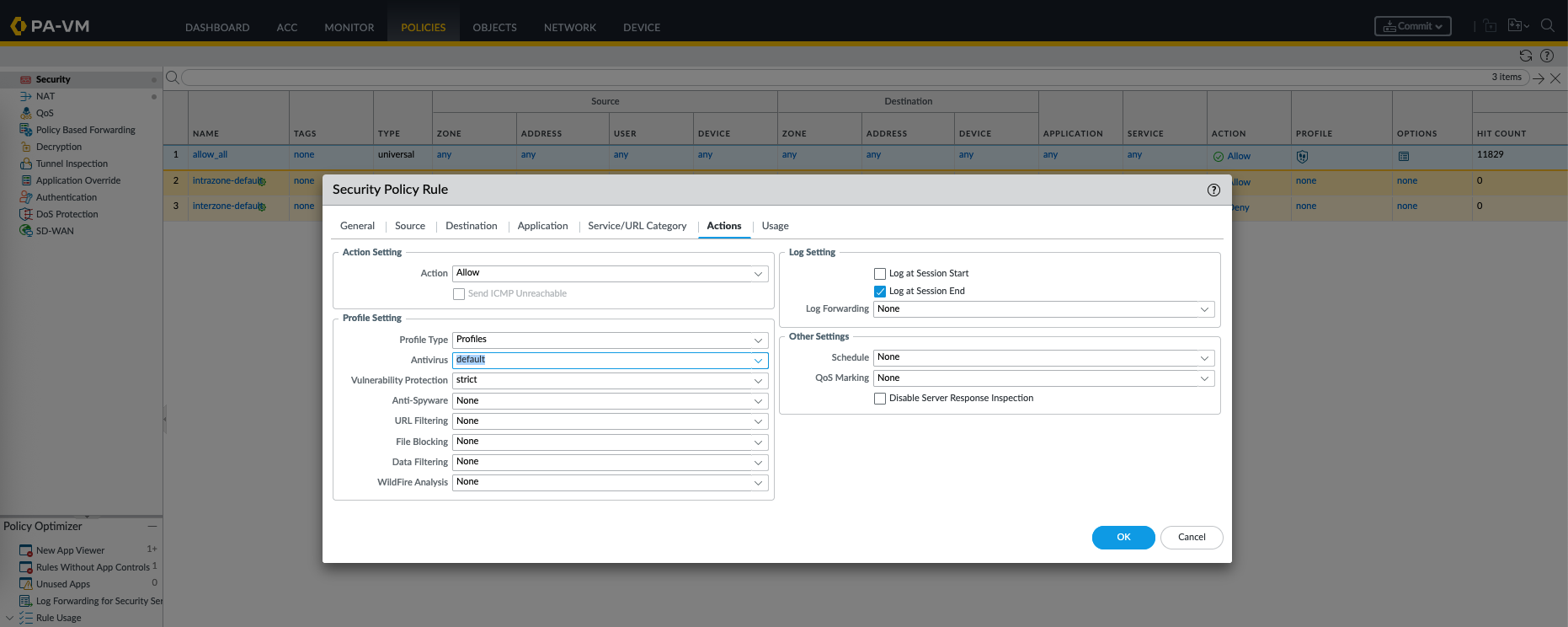Open the Vulnerability Protection dropdown
Screen dimensions: 1568x627
coord(611,381)
